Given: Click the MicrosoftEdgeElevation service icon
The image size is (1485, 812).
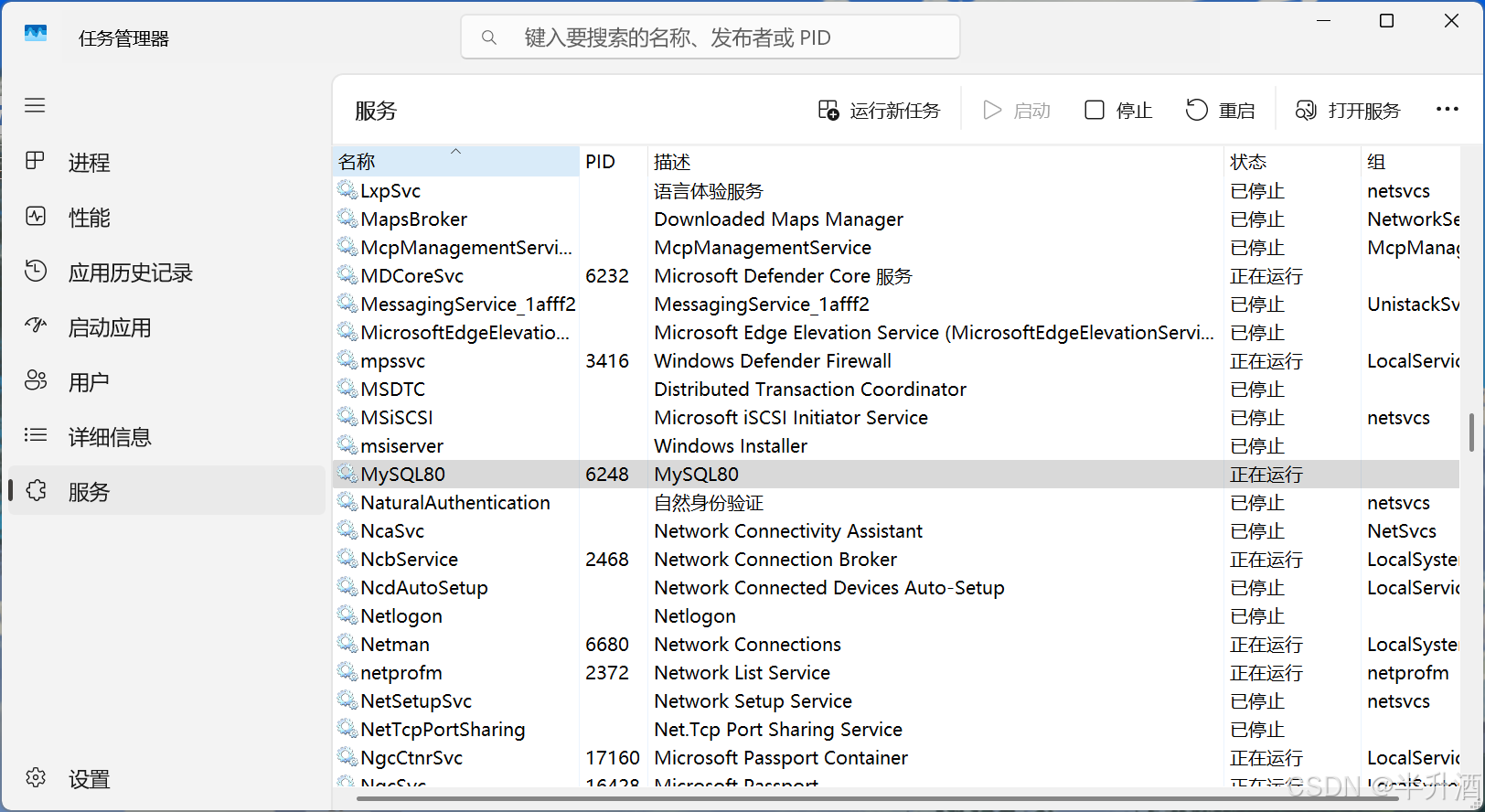Looking at the screenshot, I should tap(347, 332).
